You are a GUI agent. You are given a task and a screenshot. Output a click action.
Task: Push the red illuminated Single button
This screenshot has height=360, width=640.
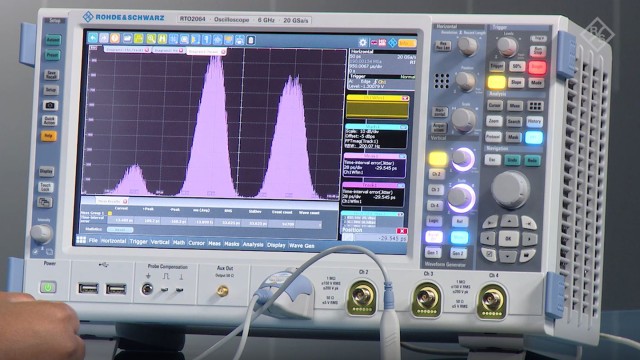click(537, 67)
